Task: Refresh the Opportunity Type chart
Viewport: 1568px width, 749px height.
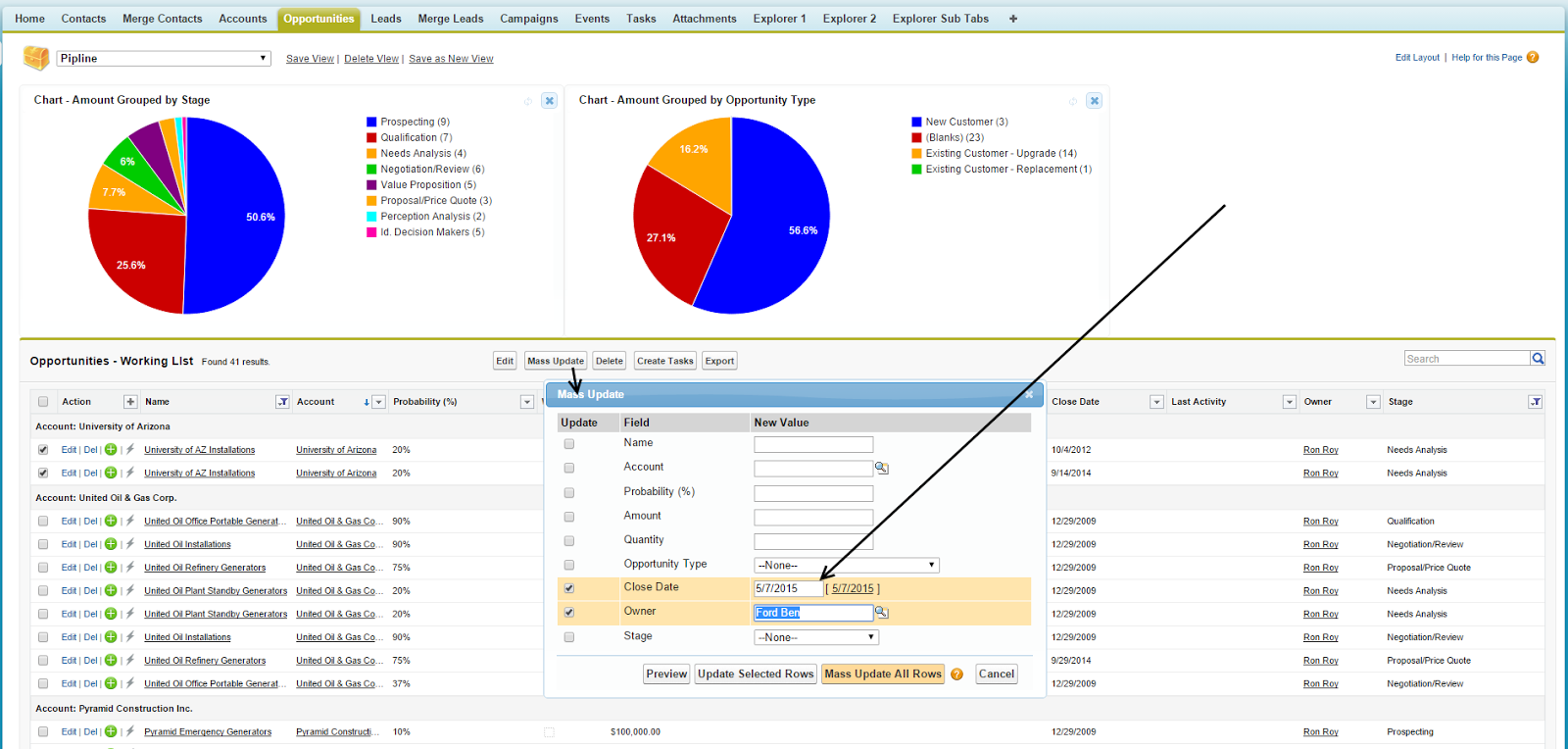Action: tap(1073, 101)
